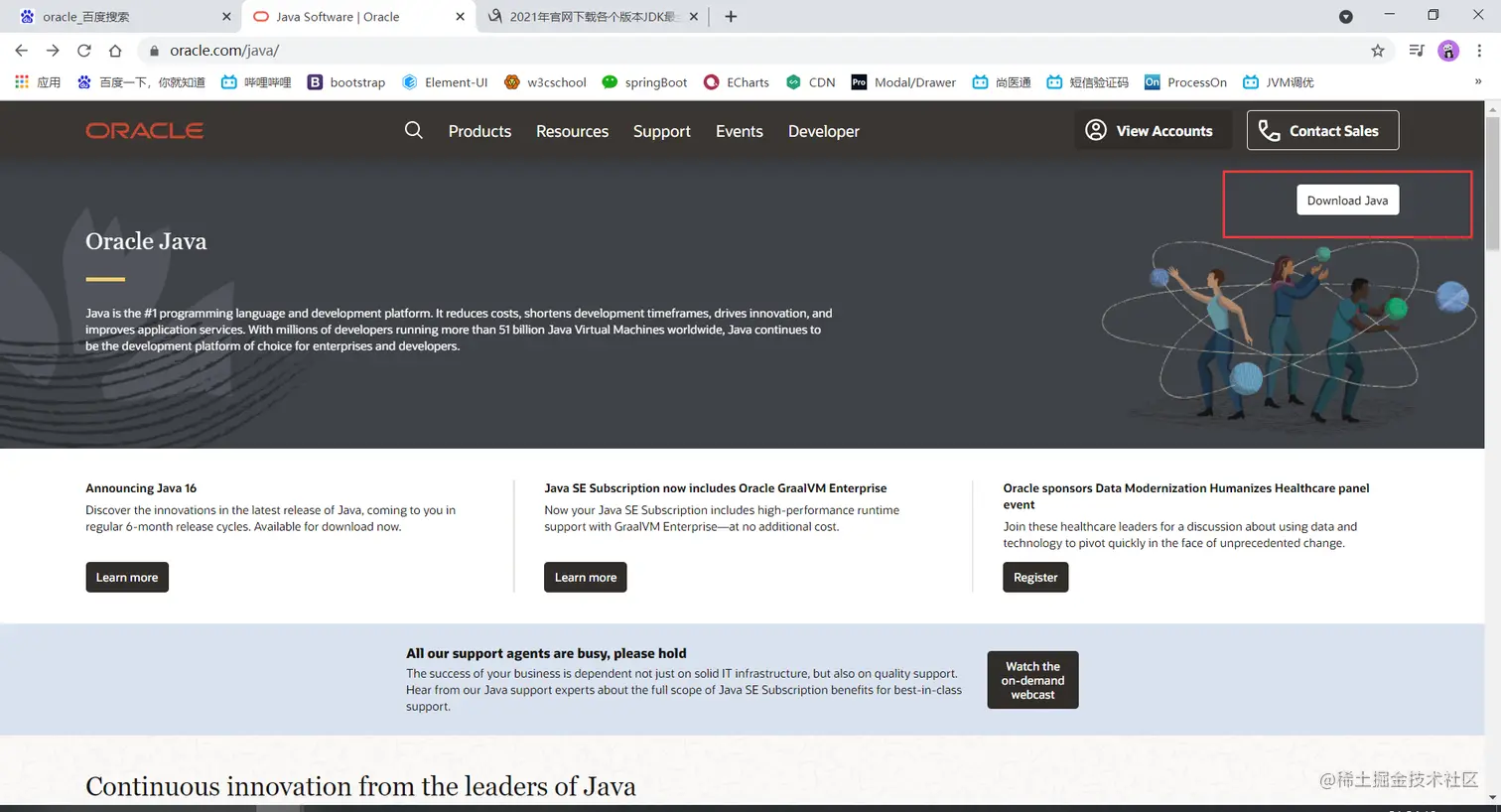
Task: Open the 短信验证码 bookmark
Action: 1087,82
